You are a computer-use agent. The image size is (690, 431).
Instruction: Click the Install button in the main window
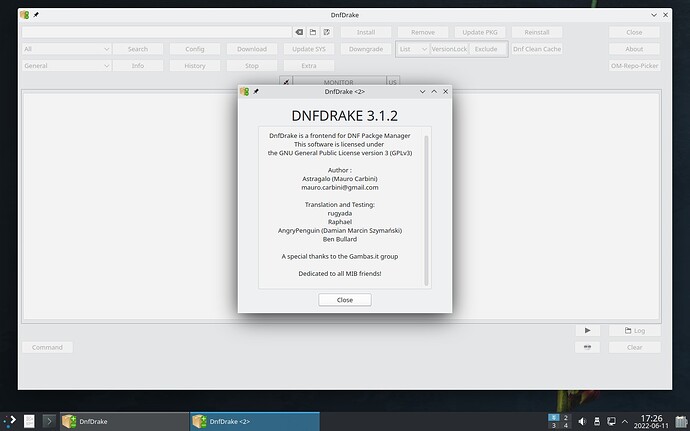click(366, 32)
